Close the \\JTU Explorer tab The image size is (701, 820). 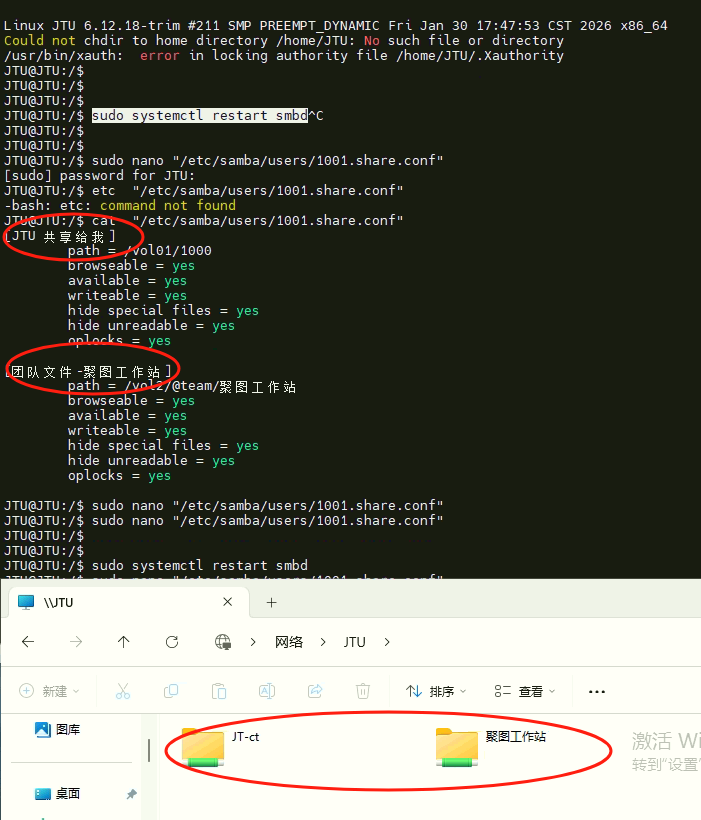tap(228, 602)
